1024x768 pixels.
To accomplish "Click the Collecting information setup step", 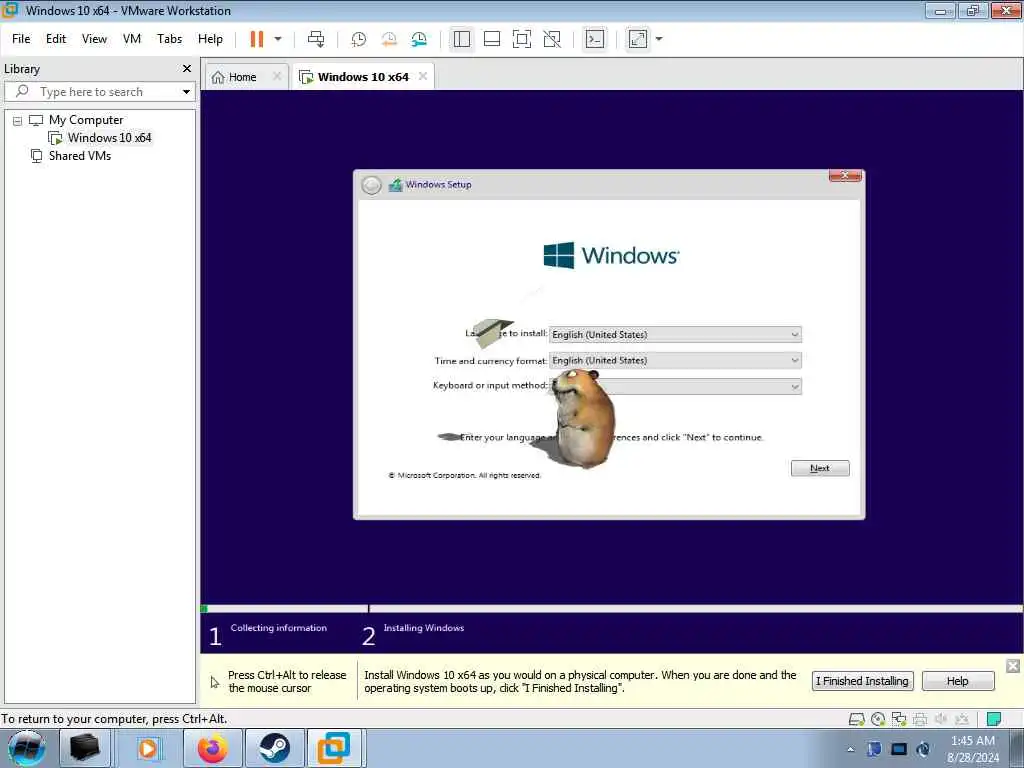I will tap(278, 628).
